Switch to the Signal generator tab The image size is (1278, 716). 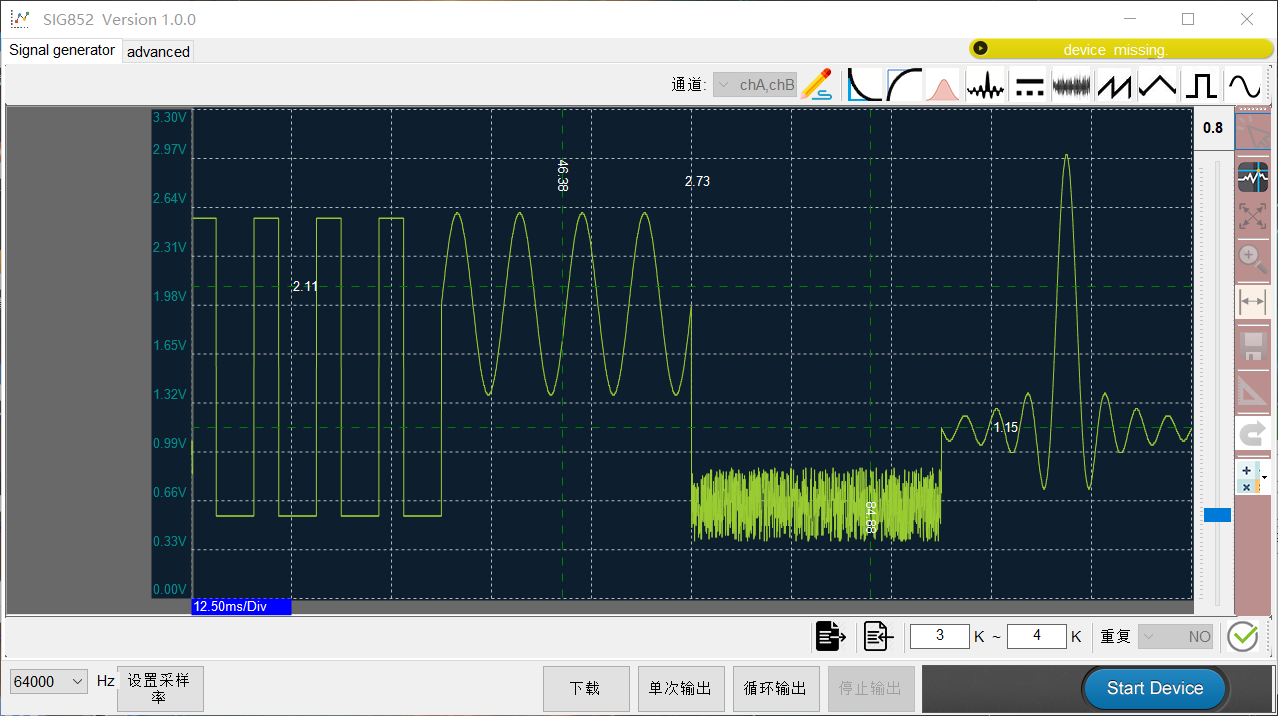(62, 50)
